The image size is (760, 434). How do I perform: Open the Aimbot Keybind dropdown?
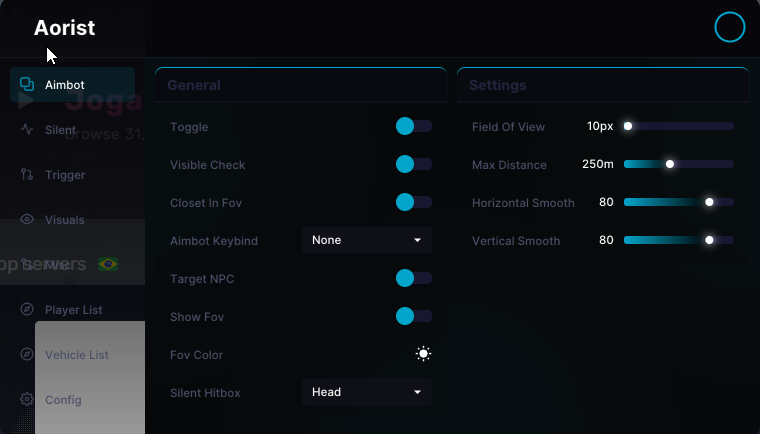pos(367,240)
